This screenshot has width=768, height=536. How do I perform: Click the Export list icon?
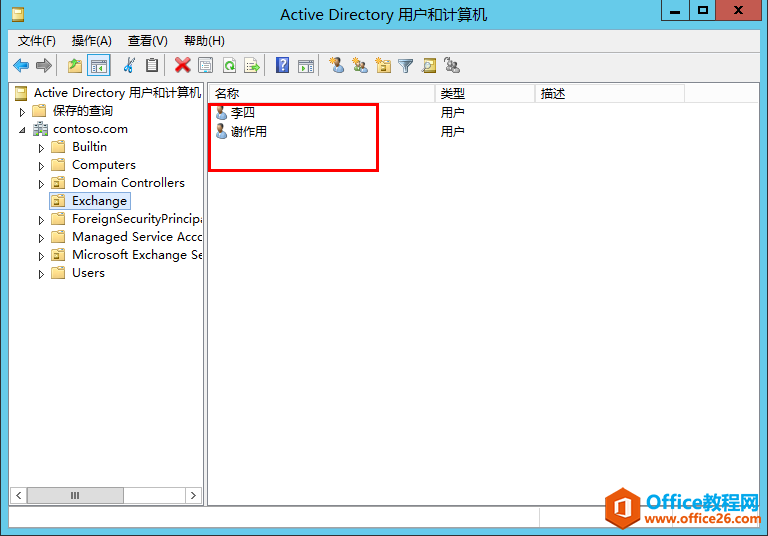coord(252,65)
